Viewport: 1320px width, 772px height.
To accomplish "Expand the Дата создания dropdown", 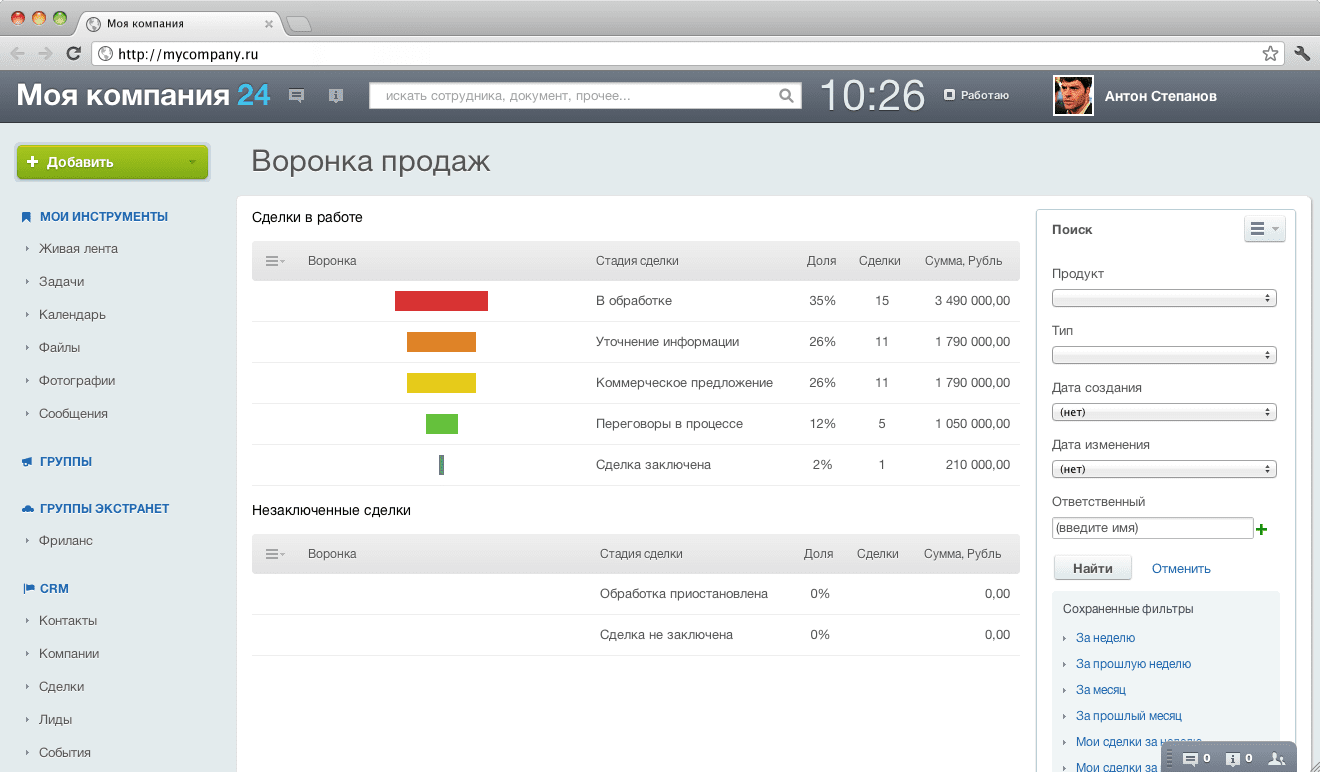I will [1164, 412].
